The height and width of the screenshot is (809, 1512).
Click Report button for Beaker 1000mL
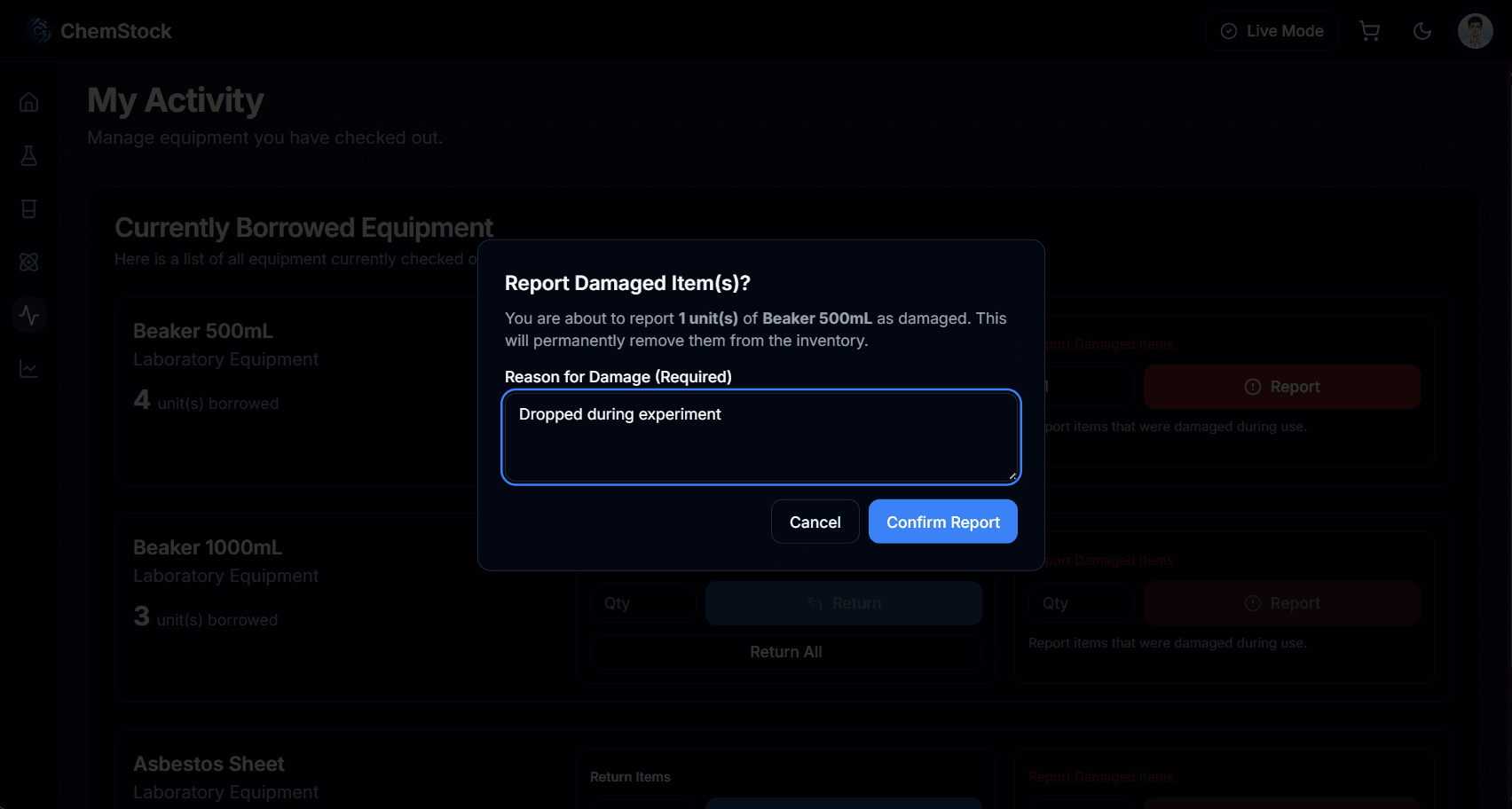pyautogui.click(x=1282, y=603)
